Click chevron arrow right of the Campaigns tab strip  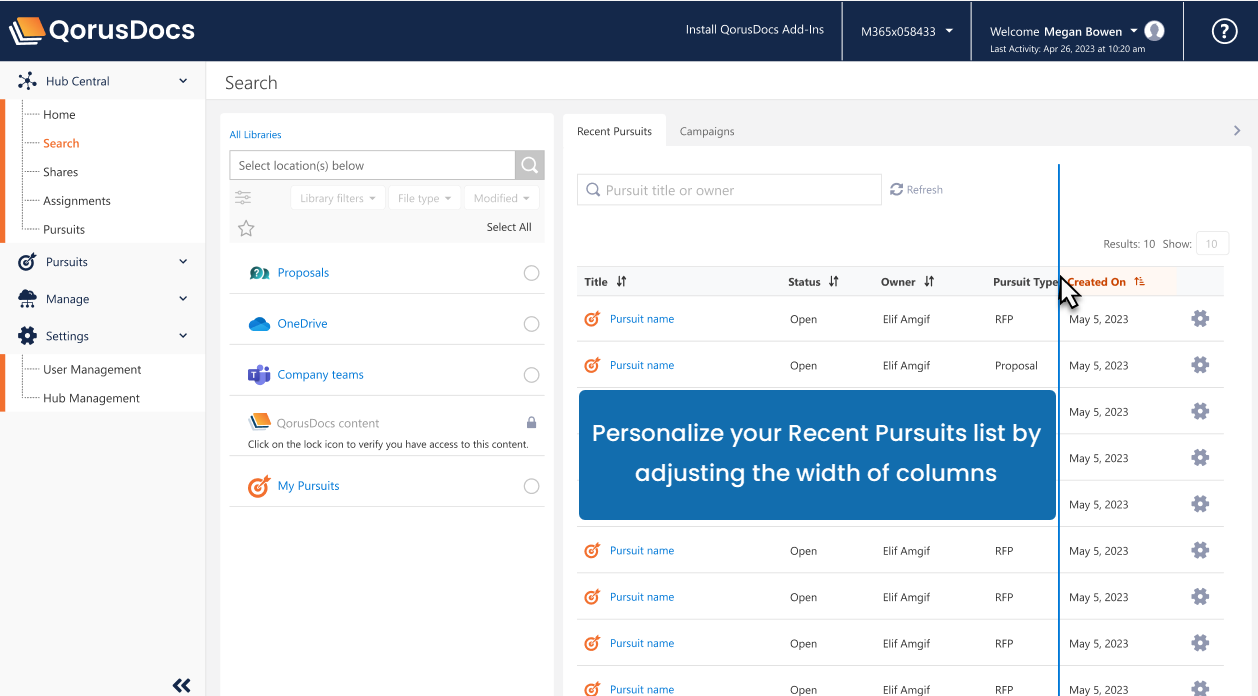point(1237,131)
